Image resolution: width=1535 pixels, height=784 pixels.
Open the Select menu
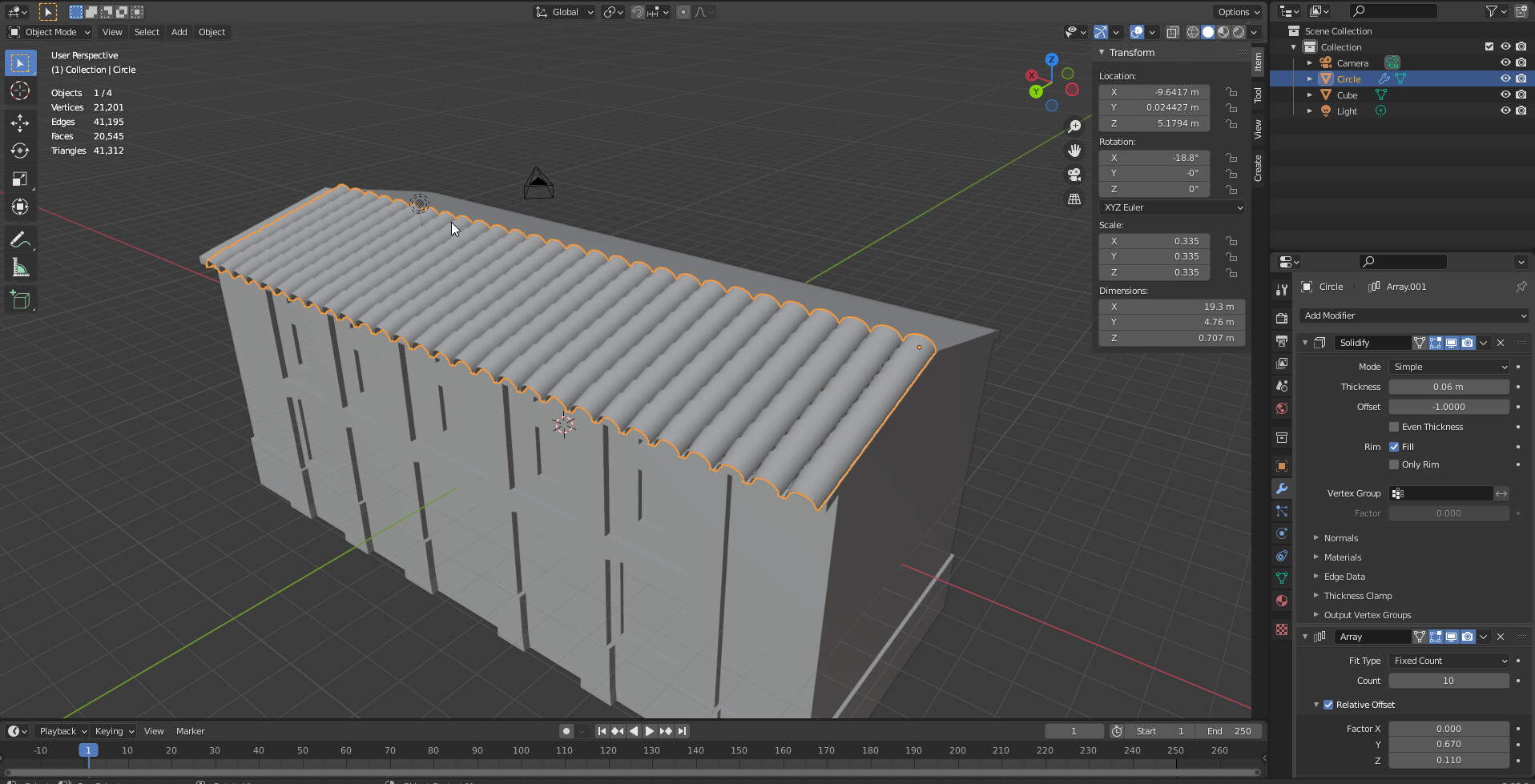[x=147, y=32]
